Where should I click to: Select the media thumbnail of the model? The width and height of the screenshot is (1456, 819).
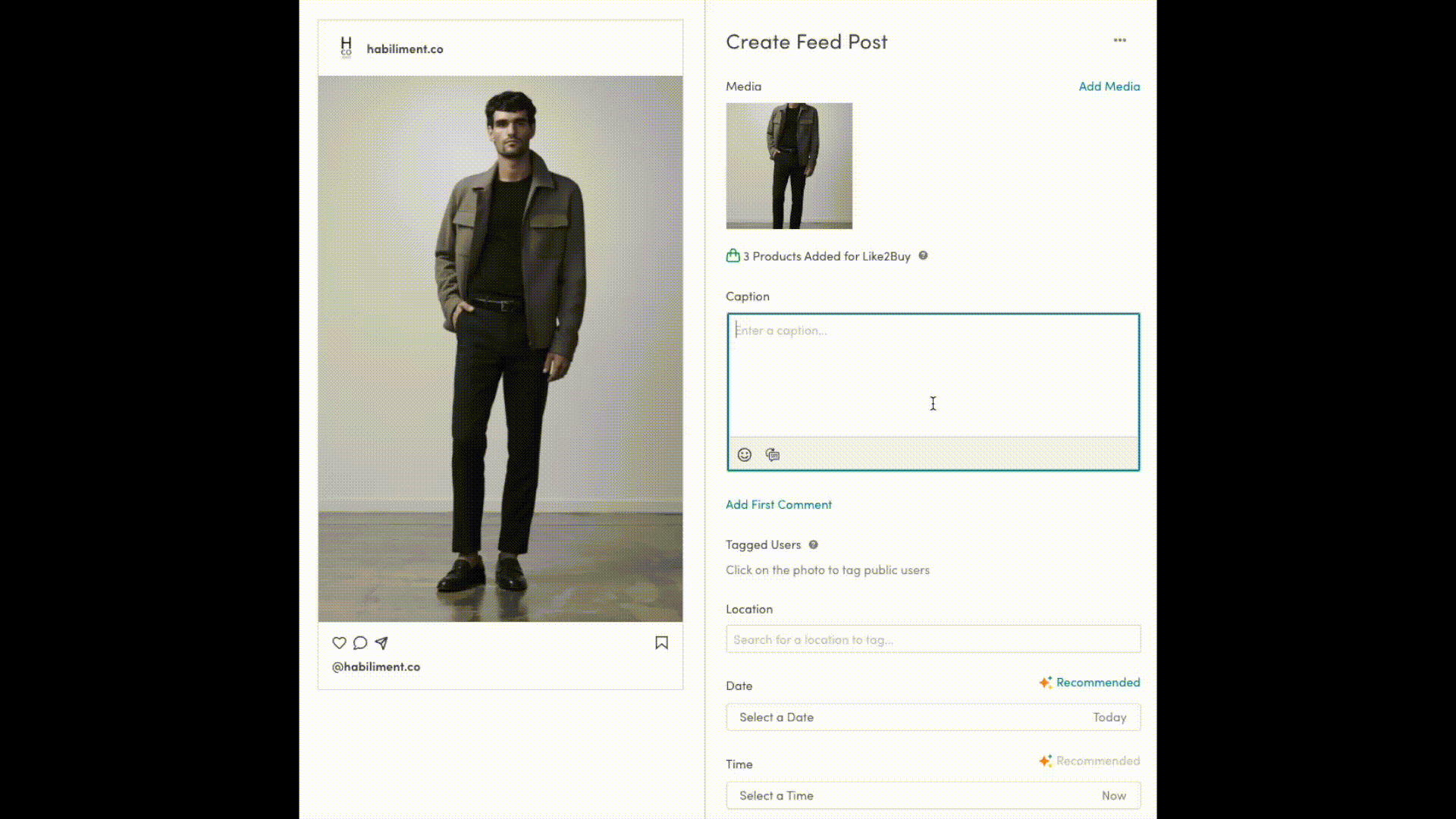pos(789,166)
